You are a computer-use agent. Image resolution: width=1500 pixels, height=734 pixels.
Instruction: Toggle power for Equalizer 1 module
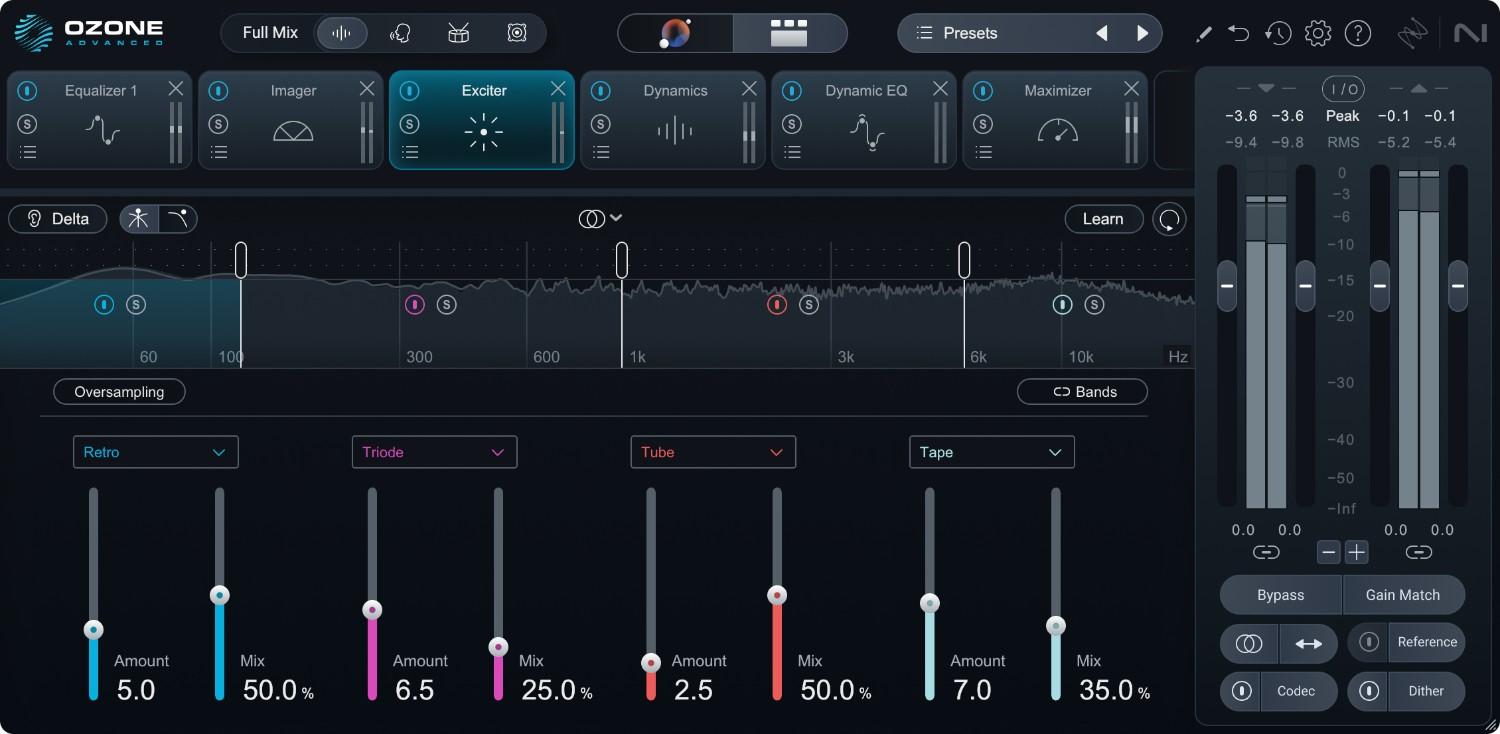[27, 91]
